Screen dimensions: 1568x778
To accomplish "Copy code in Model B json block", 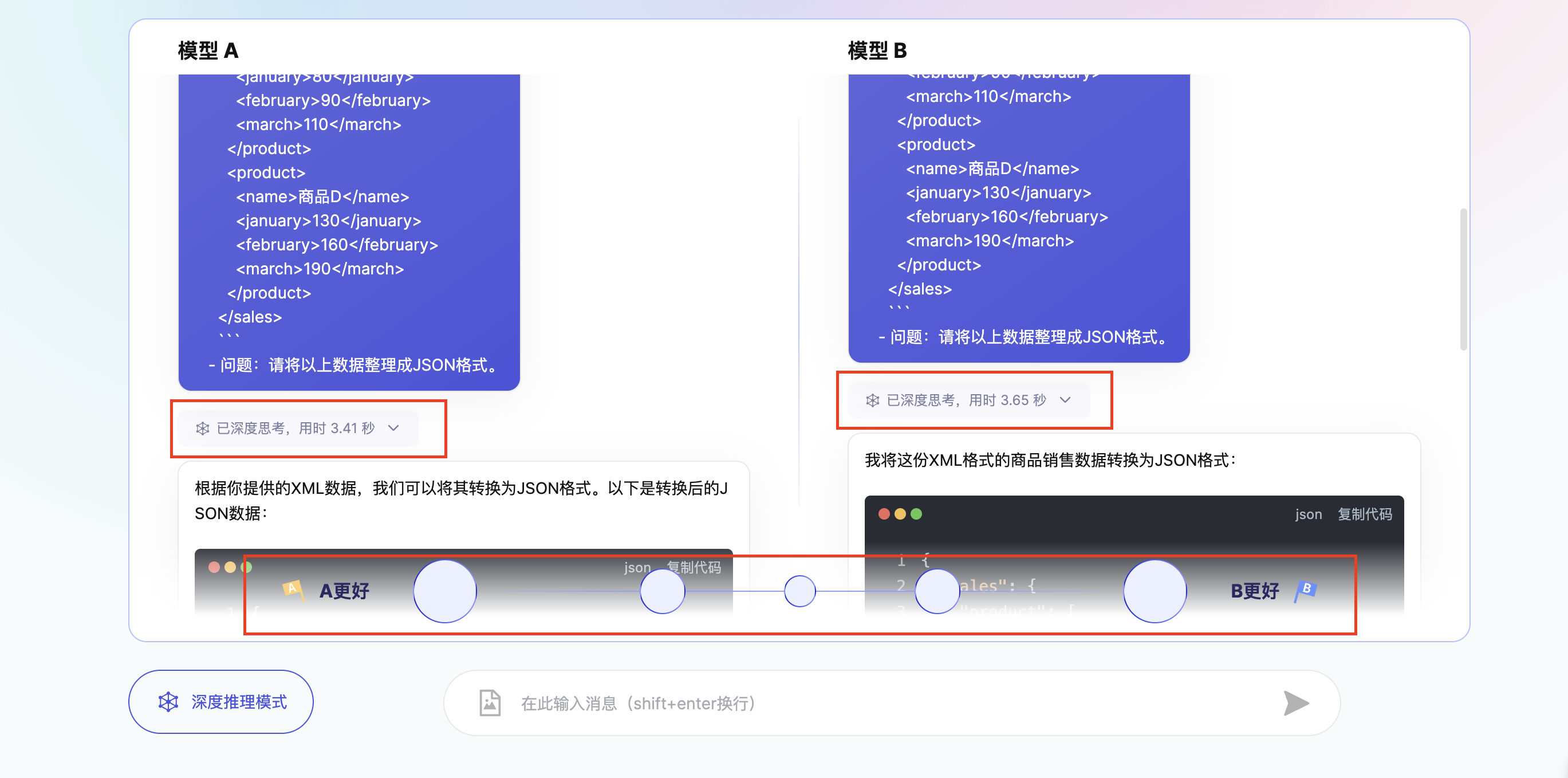I will click(1365, 514).
